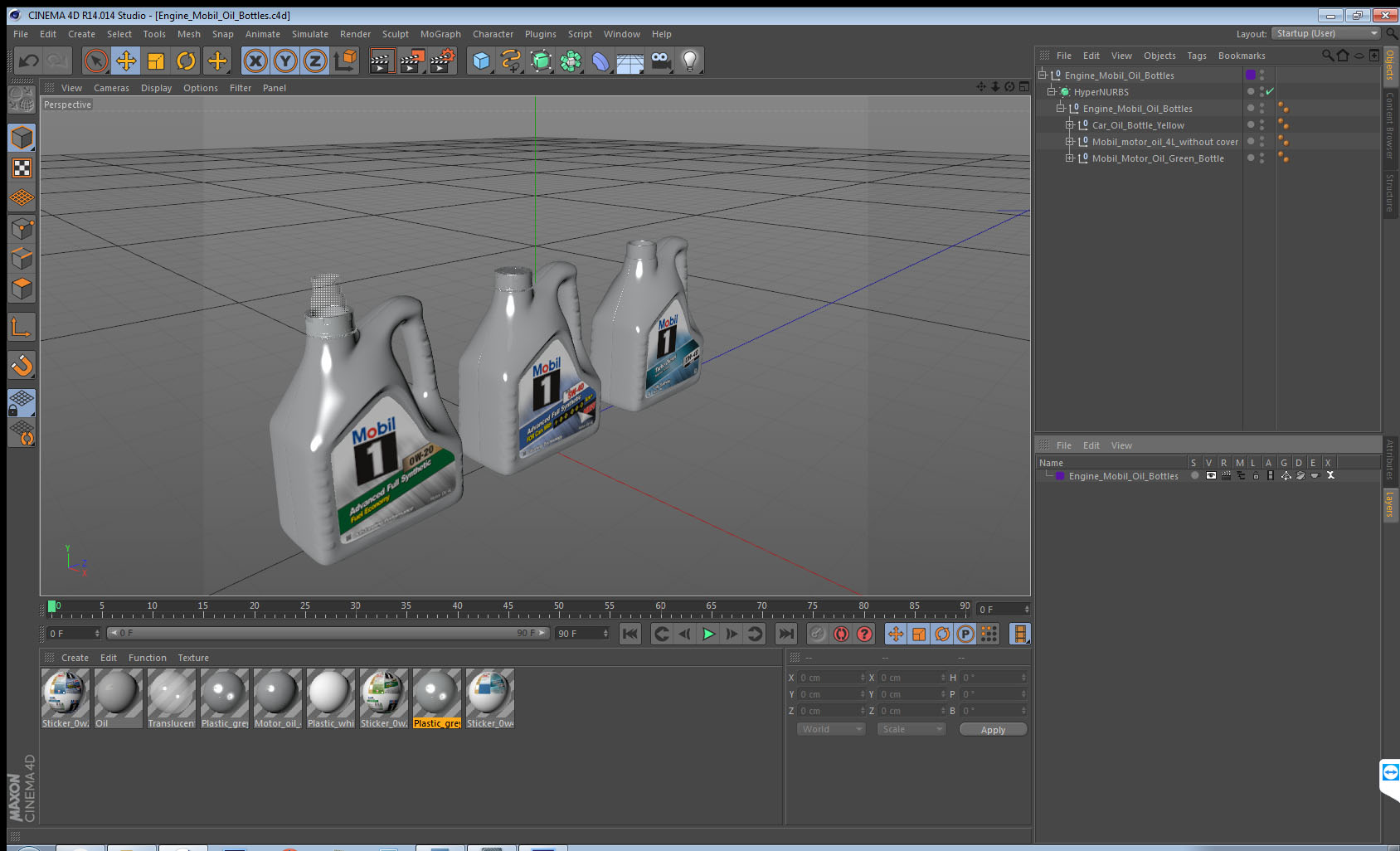Play the animation forward
This screenshot has width=1400, height=851.
[x=708, y=634]
